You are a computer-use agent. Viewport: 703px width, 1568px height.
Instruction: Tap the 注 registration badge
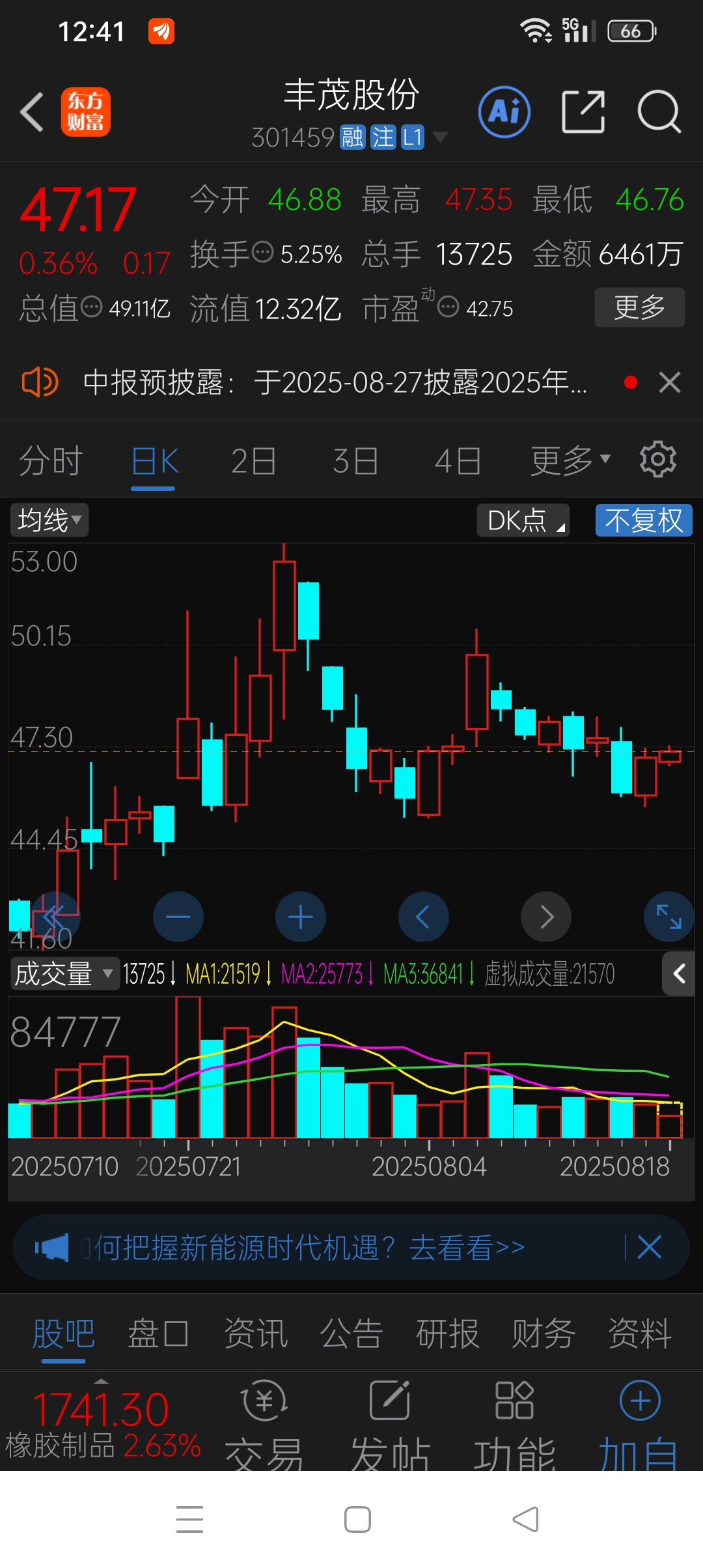383,137
